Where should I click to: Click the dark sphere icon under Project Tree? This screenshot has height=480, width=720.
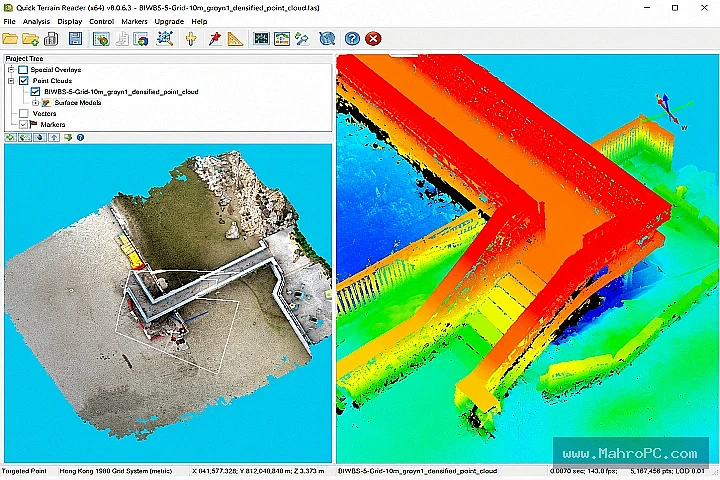pyautogui.click(x=40, y=137)
